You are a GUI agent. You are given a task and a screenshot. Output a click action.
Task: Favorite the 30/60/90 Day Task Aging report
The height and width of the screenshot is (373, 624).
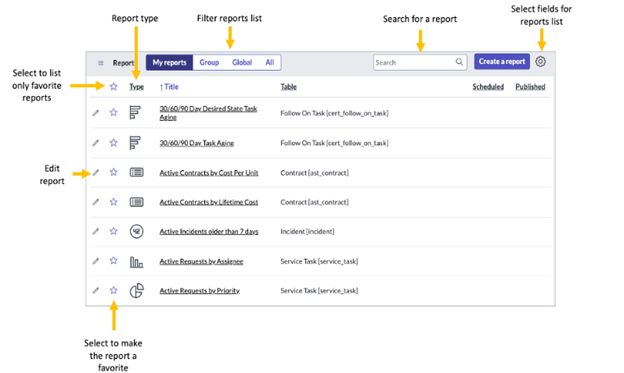click(113, 143)
